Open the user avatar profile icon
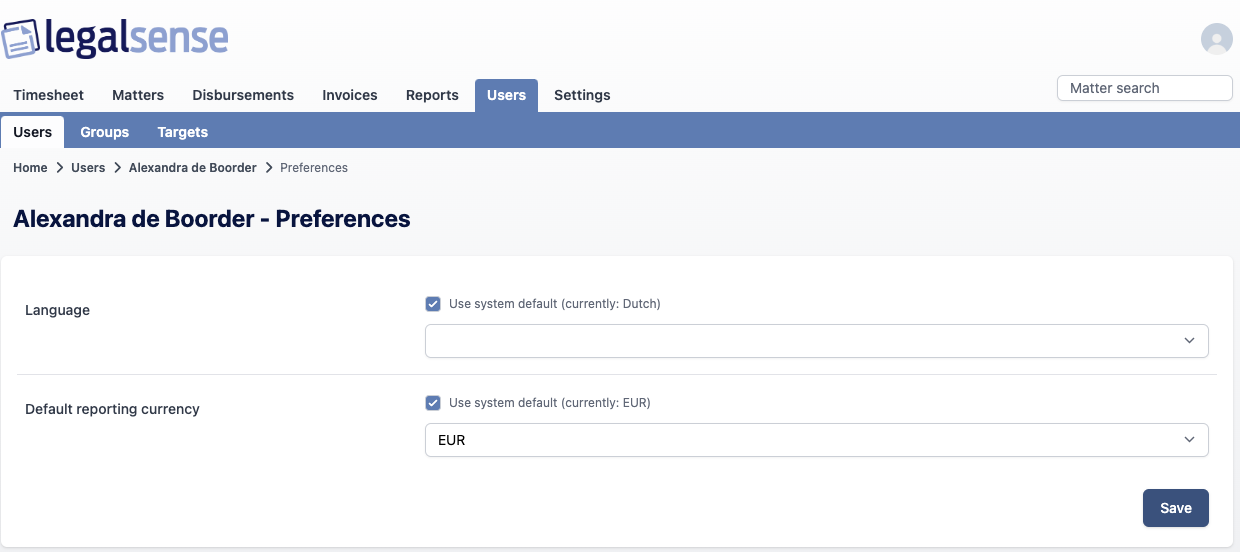 point(1216,38)
